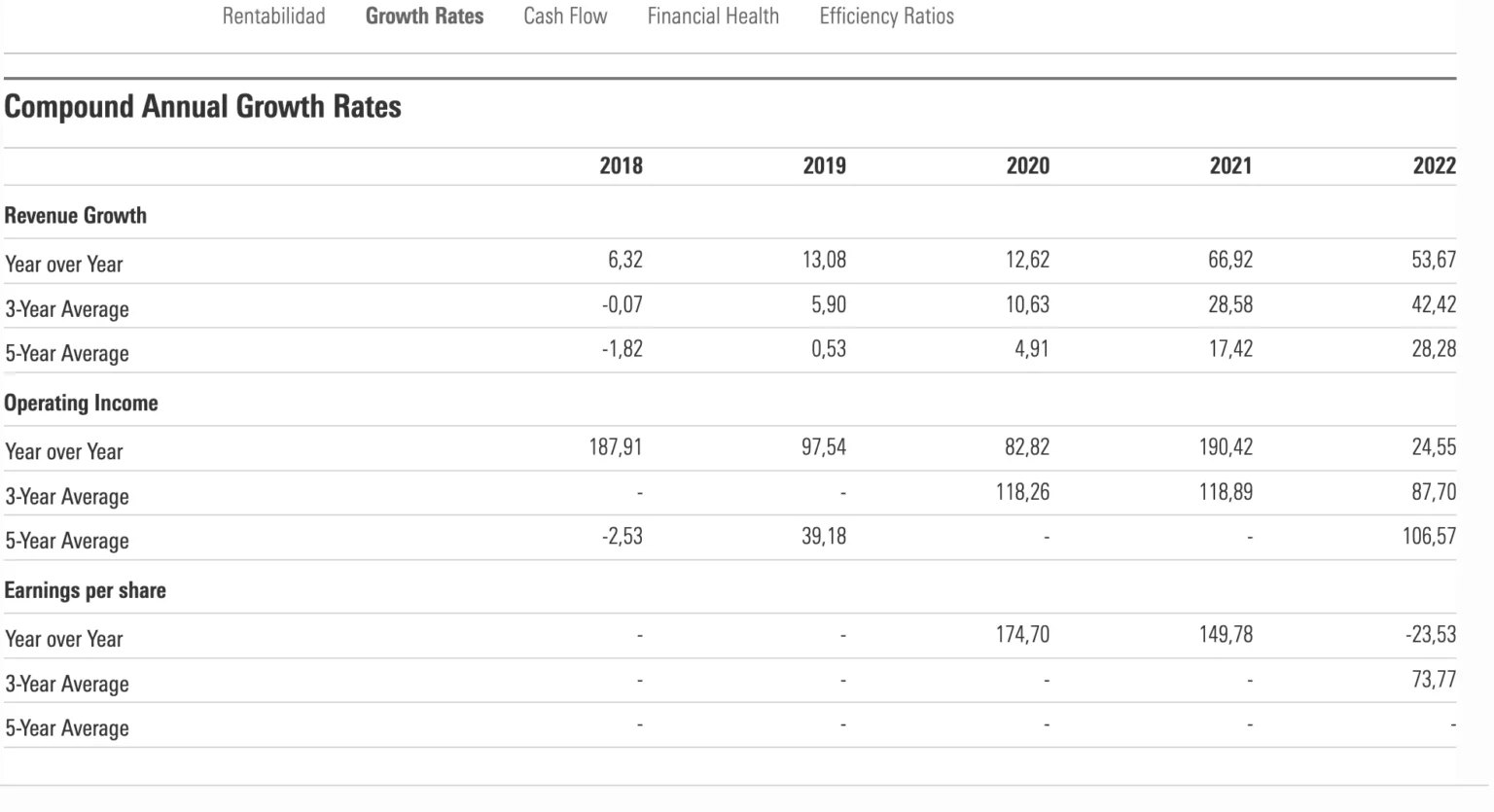Click the Compound Annual Growth Rates heading
Screen dimensions: 1494x812
coord(202,106)
